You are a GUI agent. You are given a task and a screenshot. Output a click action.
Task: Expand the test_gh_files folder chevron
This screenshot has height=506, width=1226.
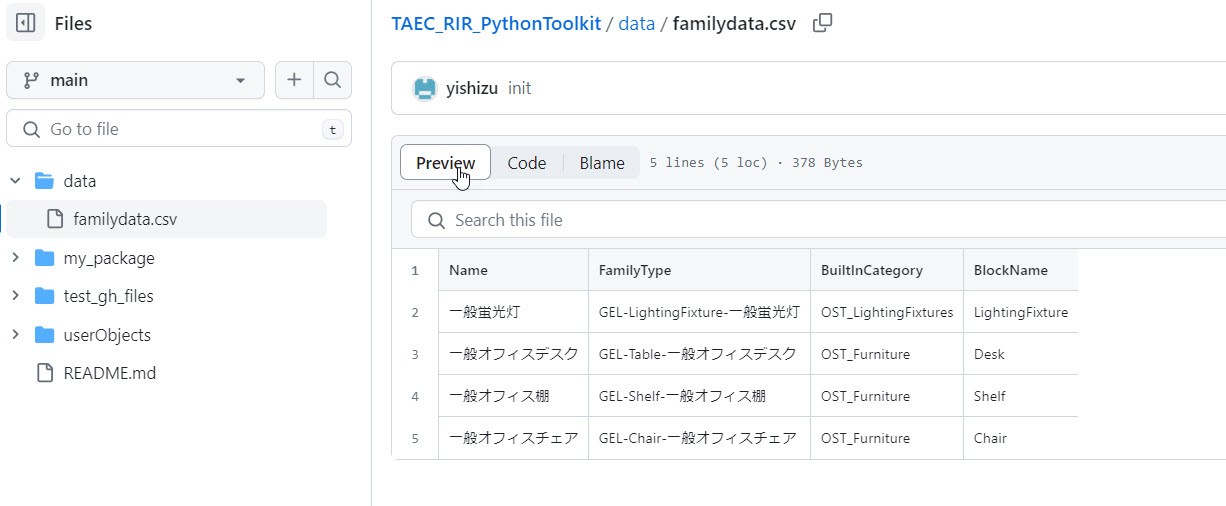[15, 296]
